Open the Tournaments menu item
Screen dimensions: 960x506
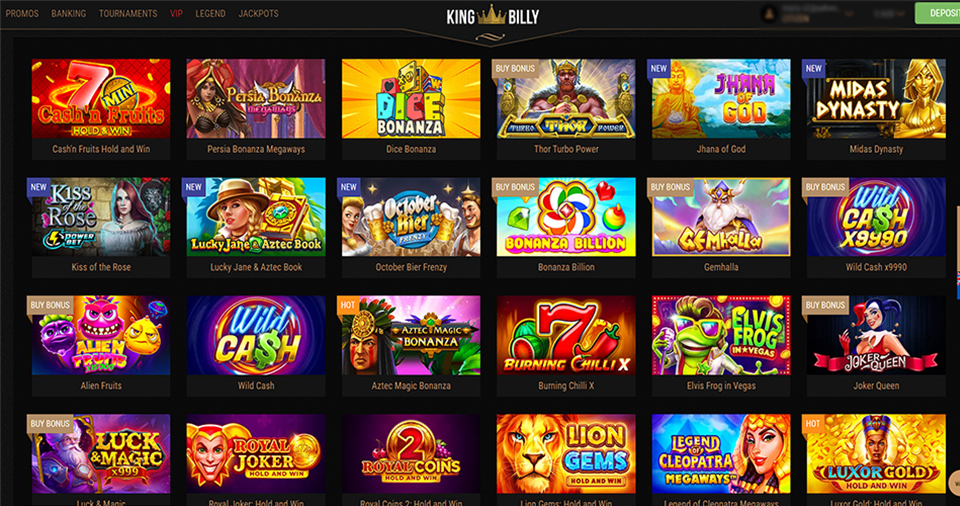click(x=128, y=13)
